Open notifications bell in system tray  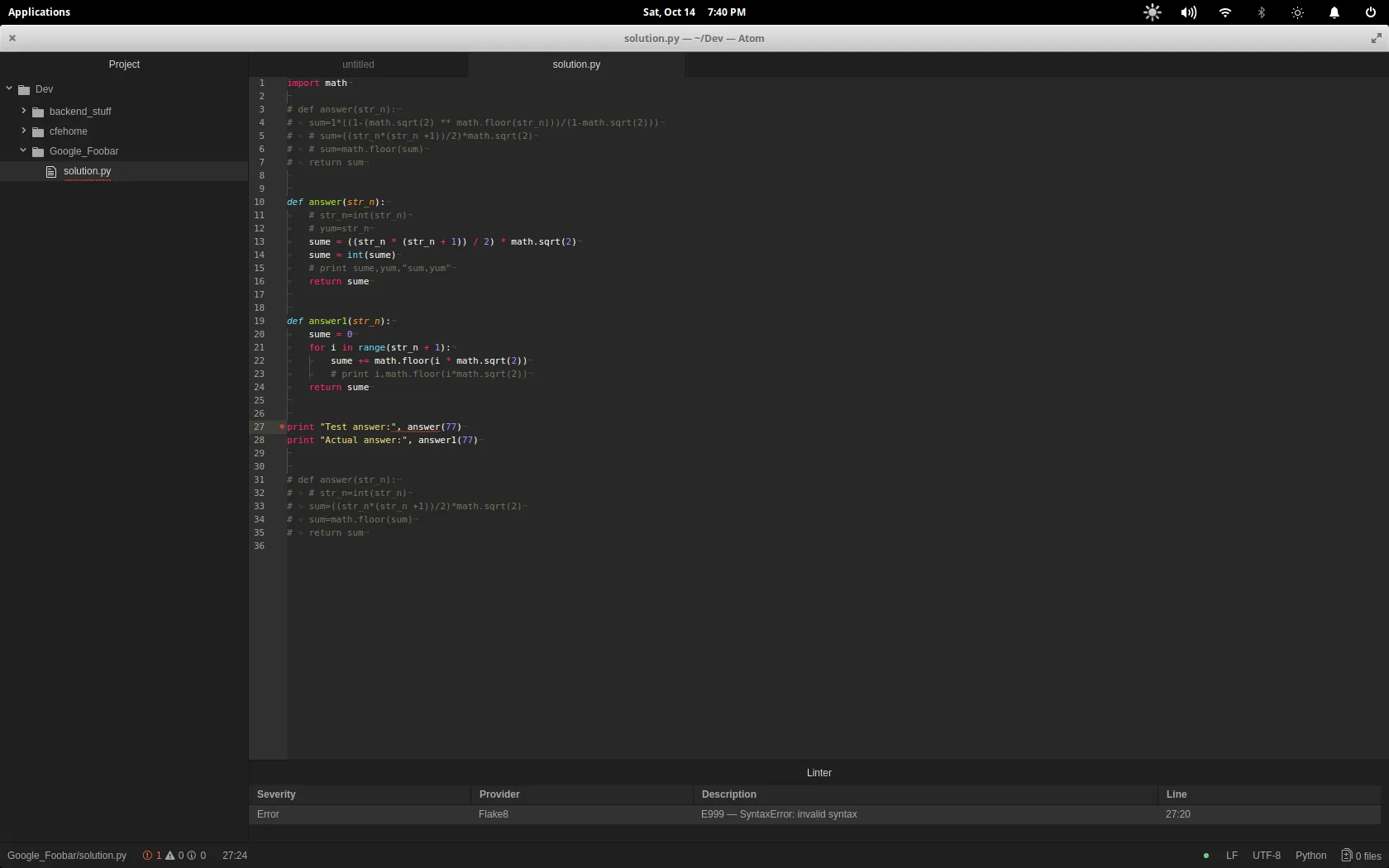[1334, 12]
